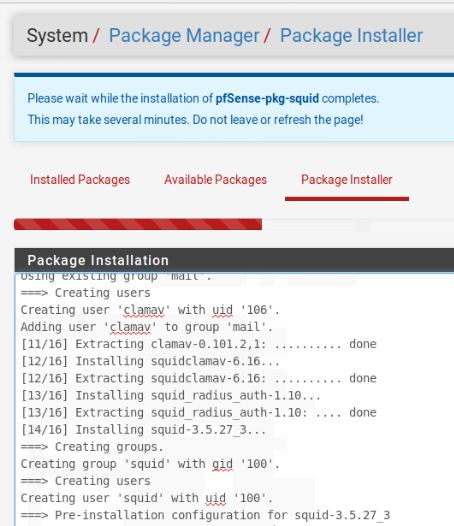The width and height of the screenshot is (454, 526).
Task: Switch to the Available Packages tab
Action: click(x=215, y=180)
